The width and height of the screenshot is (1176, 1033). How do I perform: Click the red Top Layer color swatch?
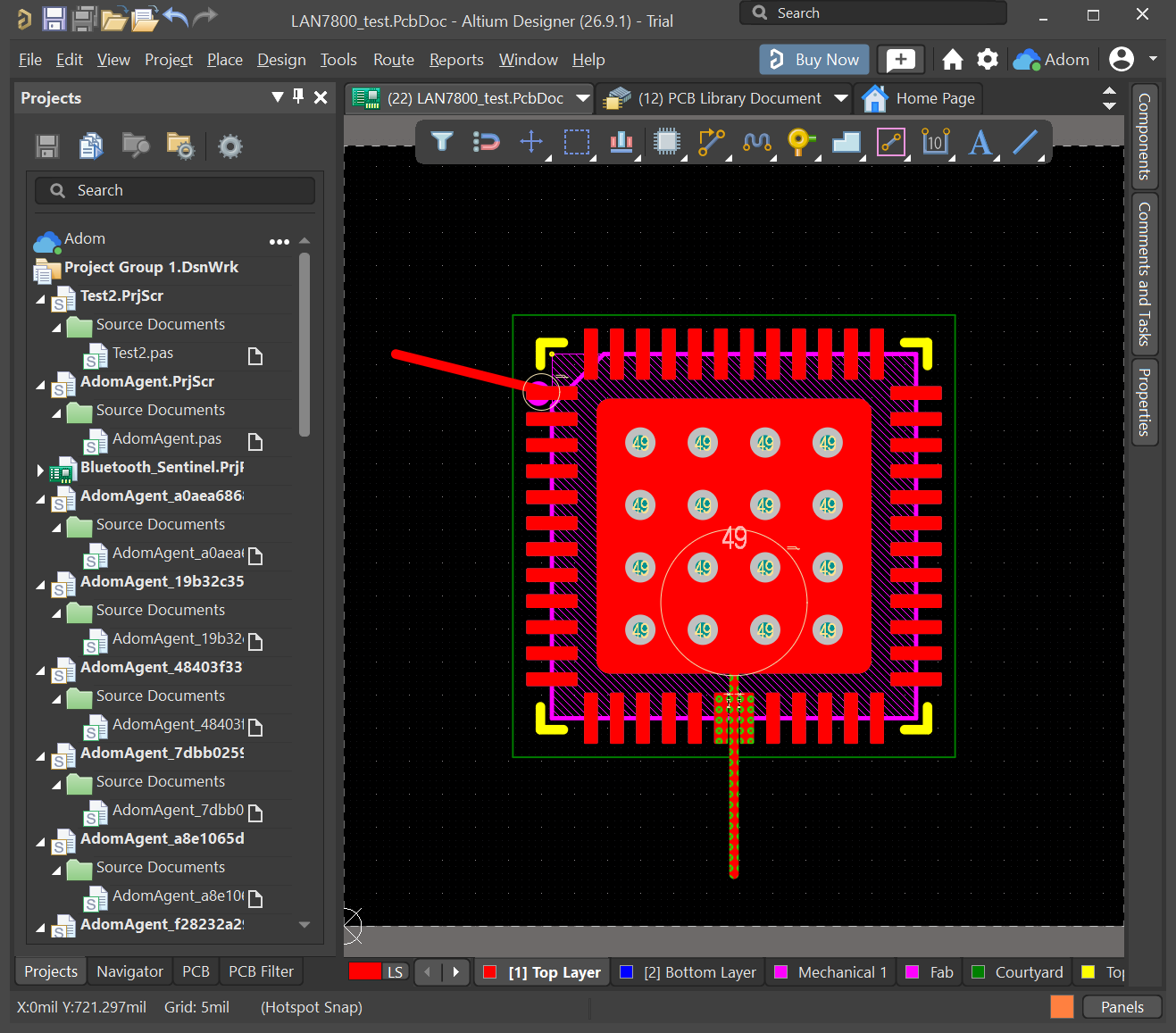[489, 972]
